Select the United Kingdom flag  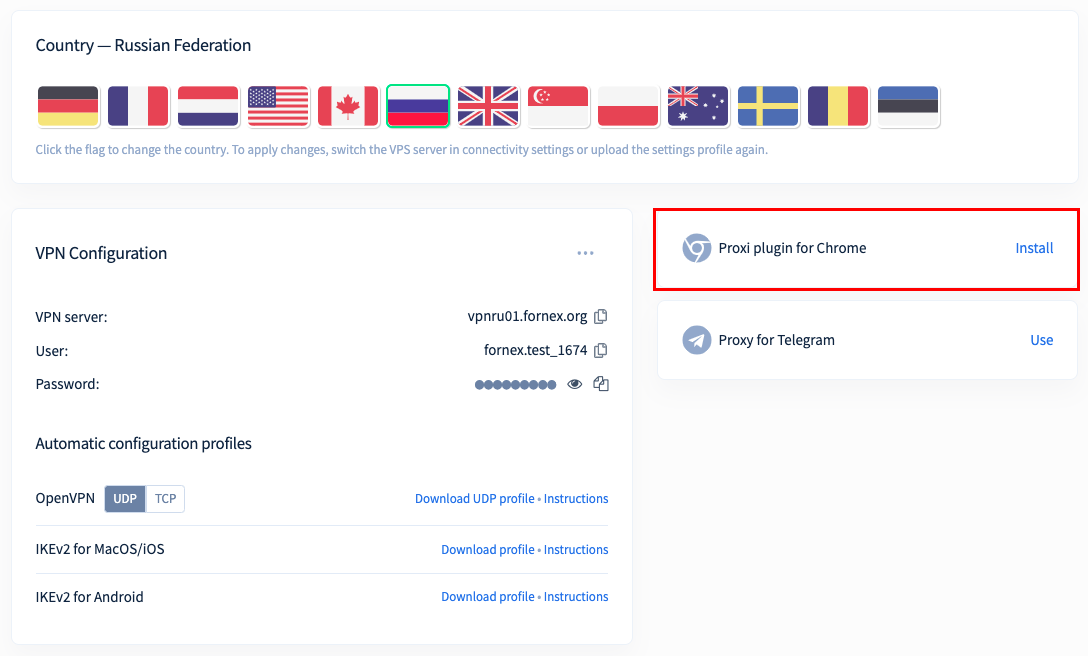[488, 106]
